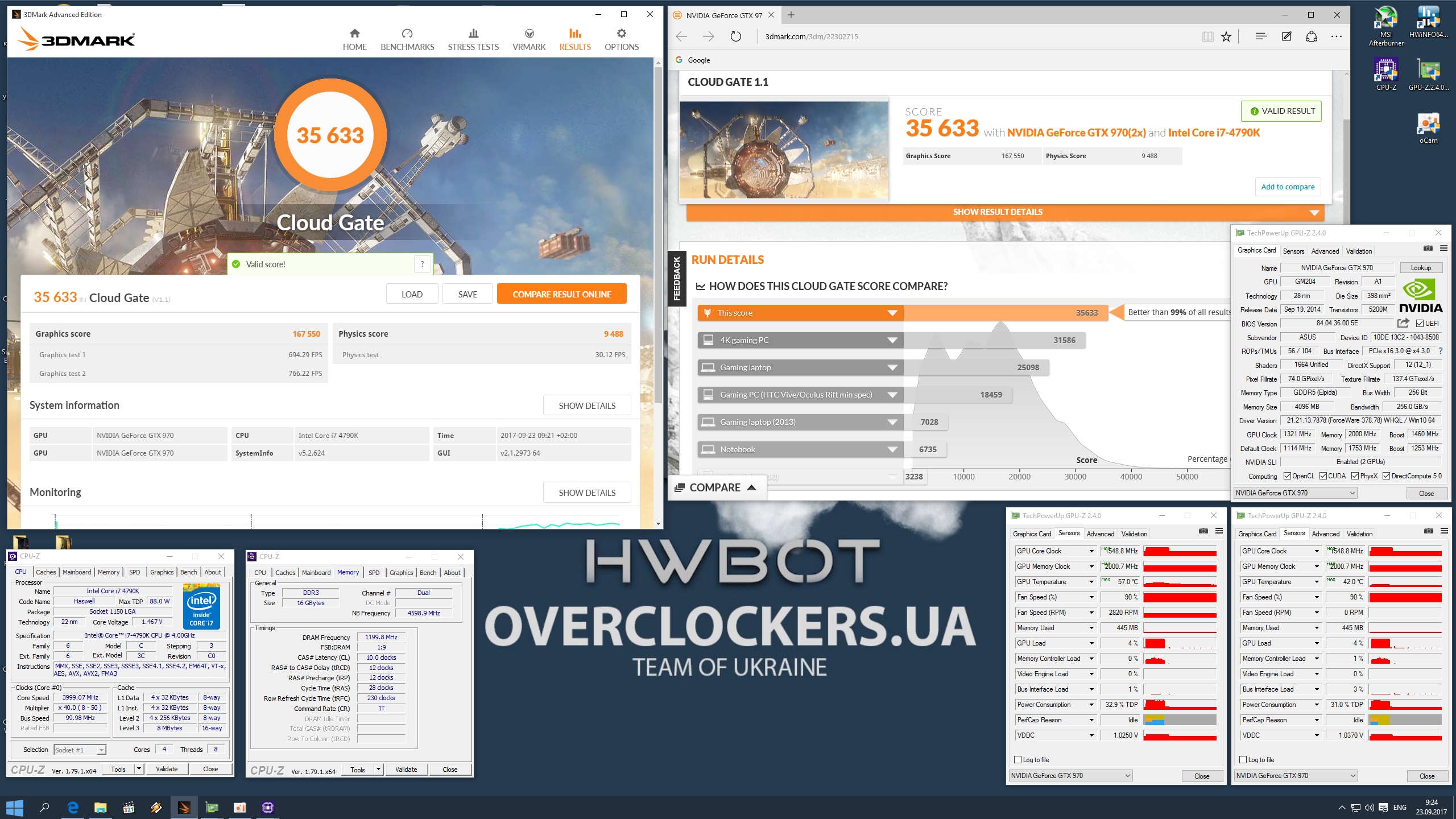Toggle CUDA computing checkbox
1456x819 pixels.
(x=1323, y=476)
